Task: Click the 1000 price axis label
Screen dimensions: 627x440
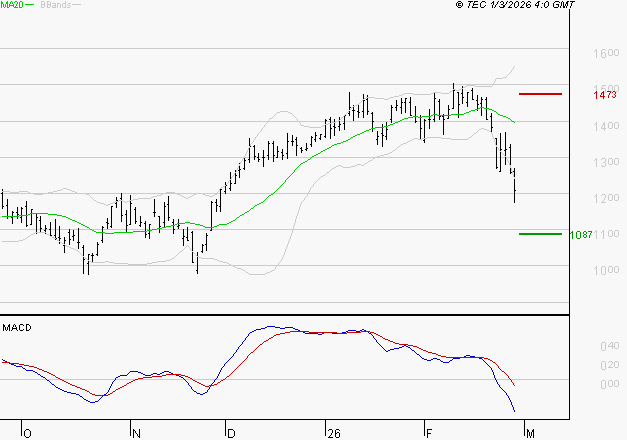Action: click(x=606, y=270)
